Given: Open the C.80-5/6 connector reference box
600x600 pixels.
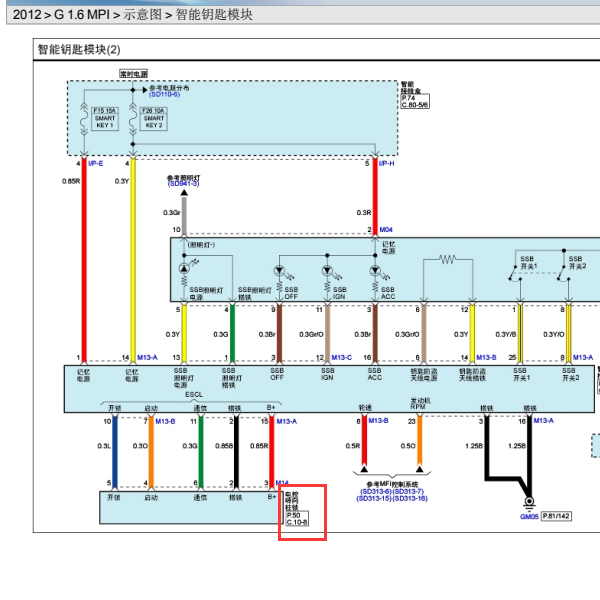Looking at the screenshot, I should [415, 105].
